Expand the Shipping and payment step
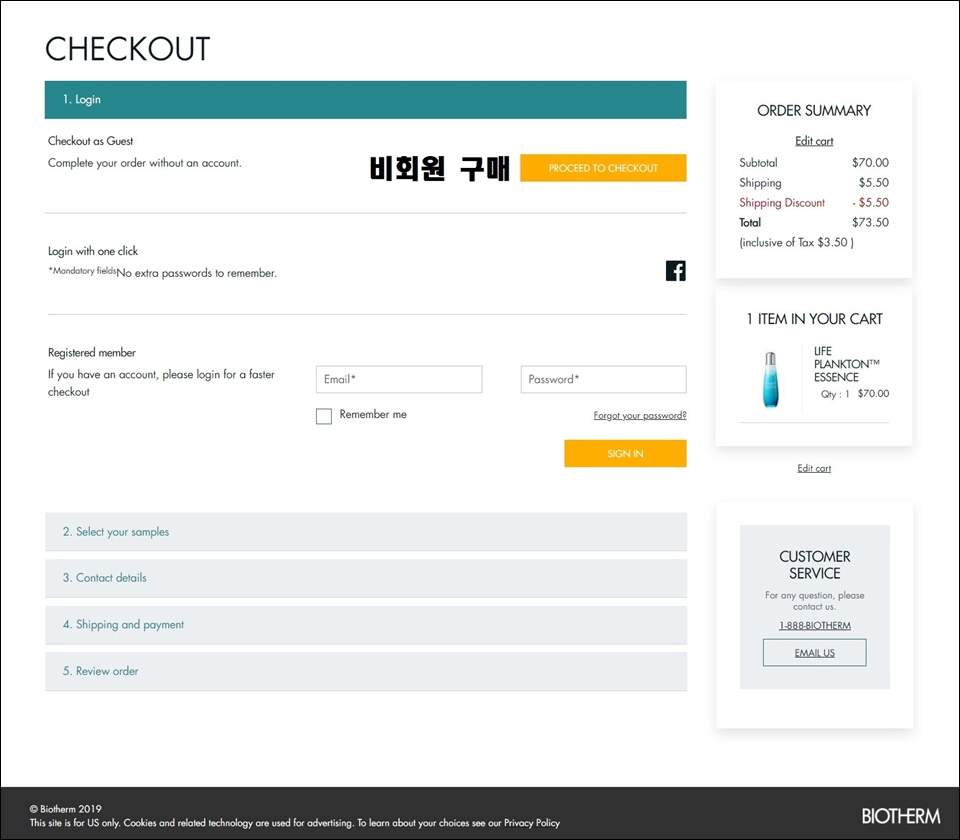The width and height of the screenshot is (960, 840). [x=366, y=624]
